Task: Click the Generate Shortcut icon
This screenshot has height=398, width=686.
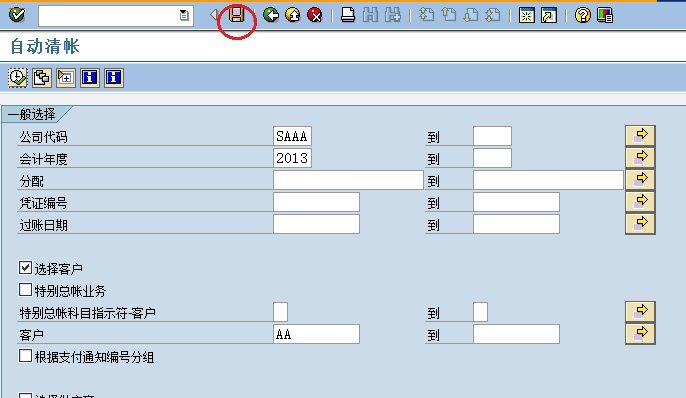Action: 549,15
